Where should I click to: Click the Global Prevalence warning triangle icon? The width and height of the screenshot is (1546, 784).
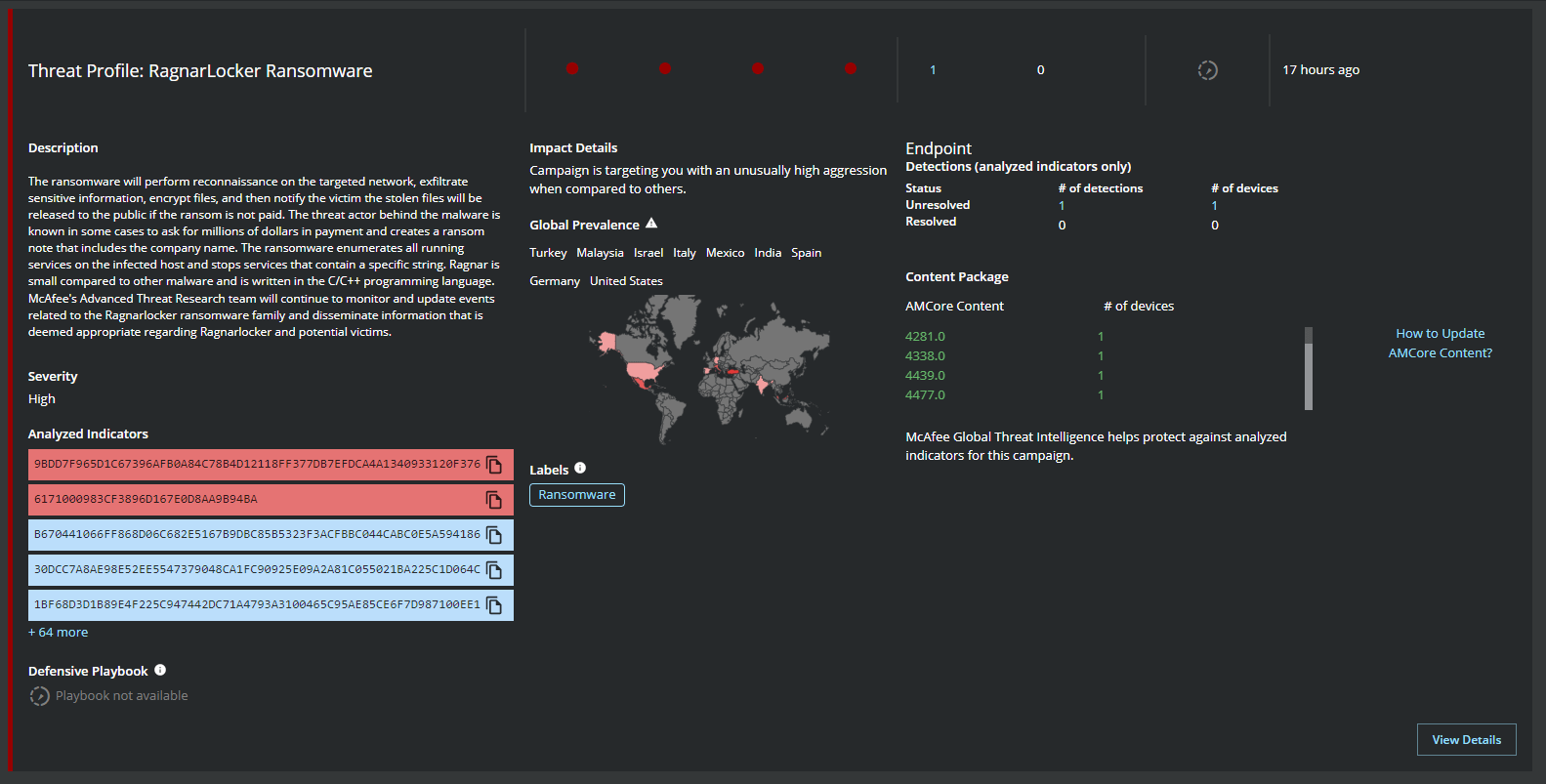tap(651, 224)
